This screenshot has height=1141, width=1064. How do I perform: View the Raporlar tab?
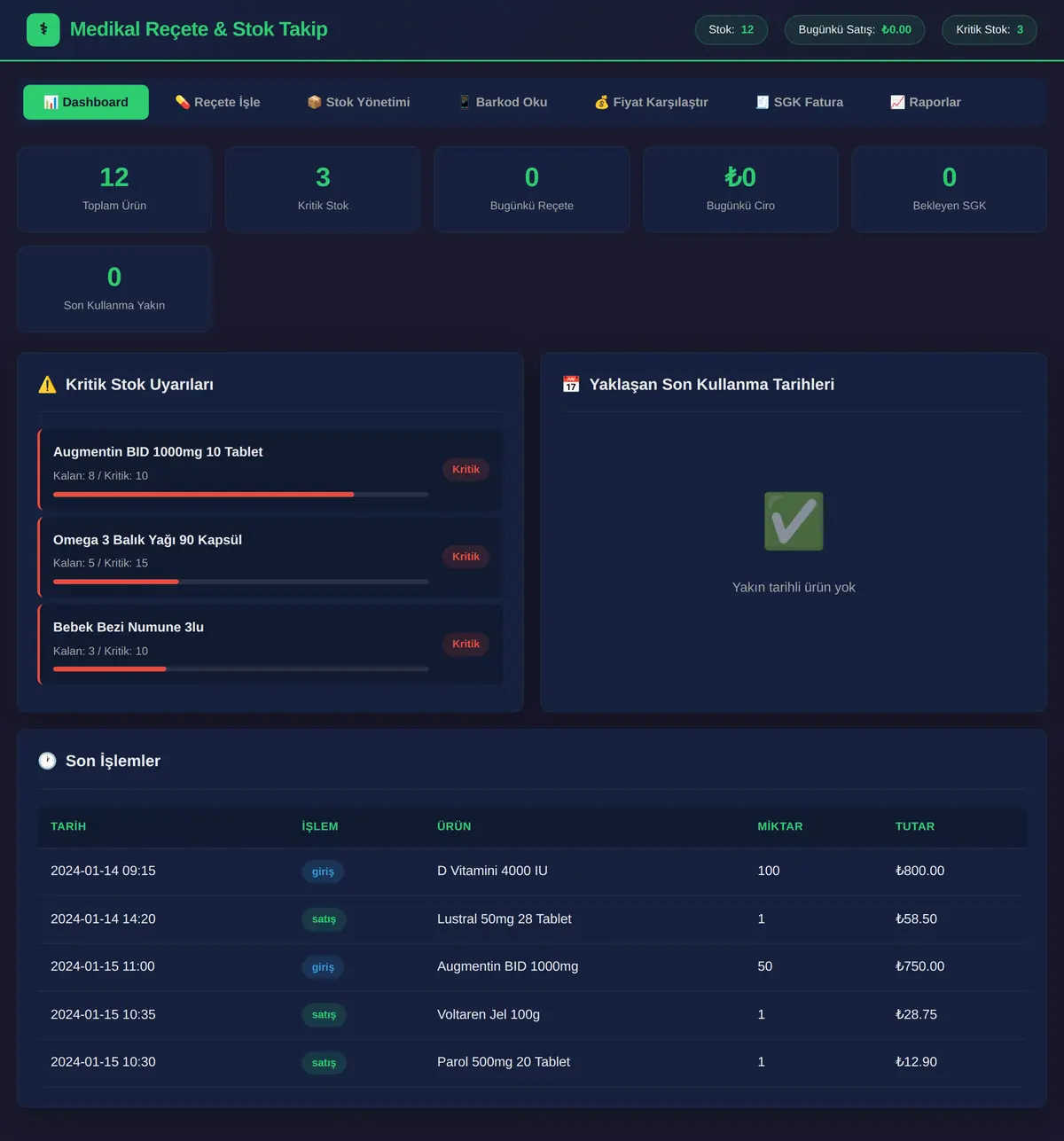click(x=926, y=102)
